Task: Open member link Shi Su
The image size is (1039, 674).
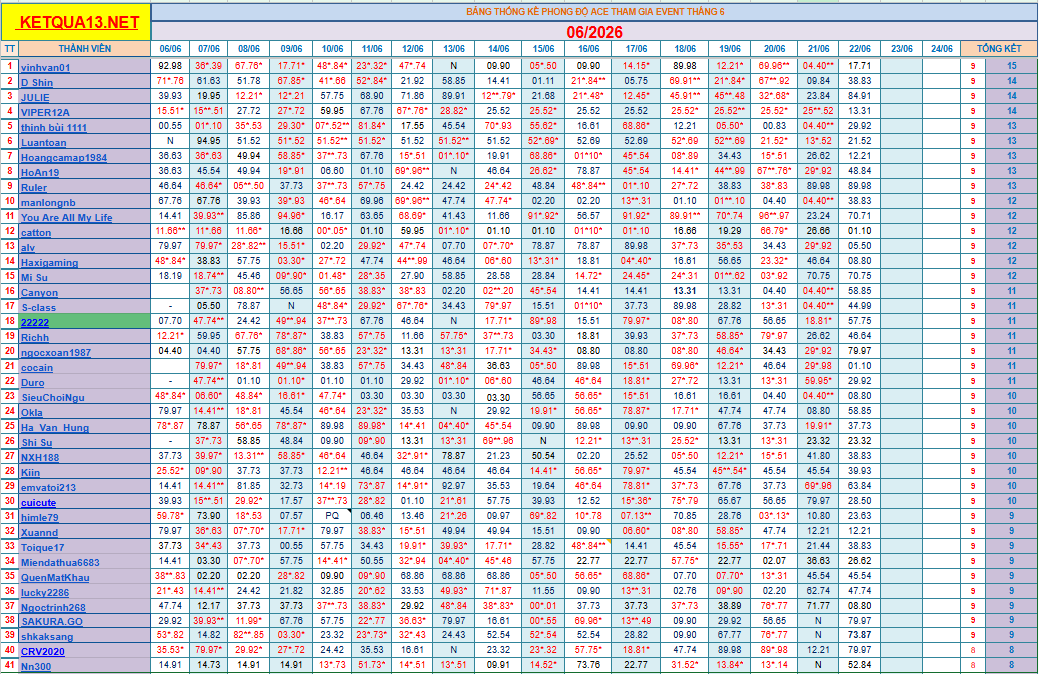Action: pos(36,443)
